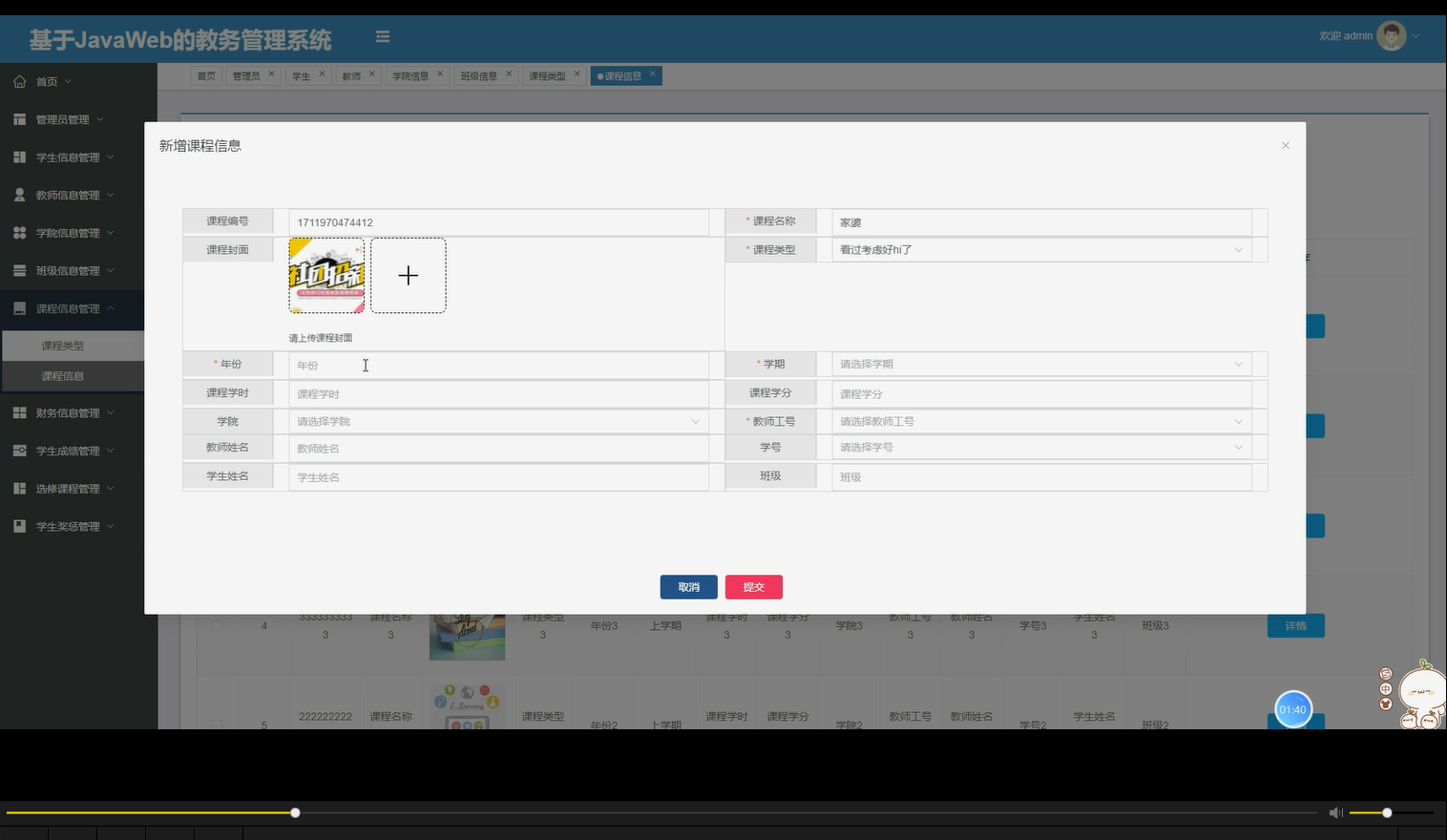Switch to the 首页 tab

(206, 76)
